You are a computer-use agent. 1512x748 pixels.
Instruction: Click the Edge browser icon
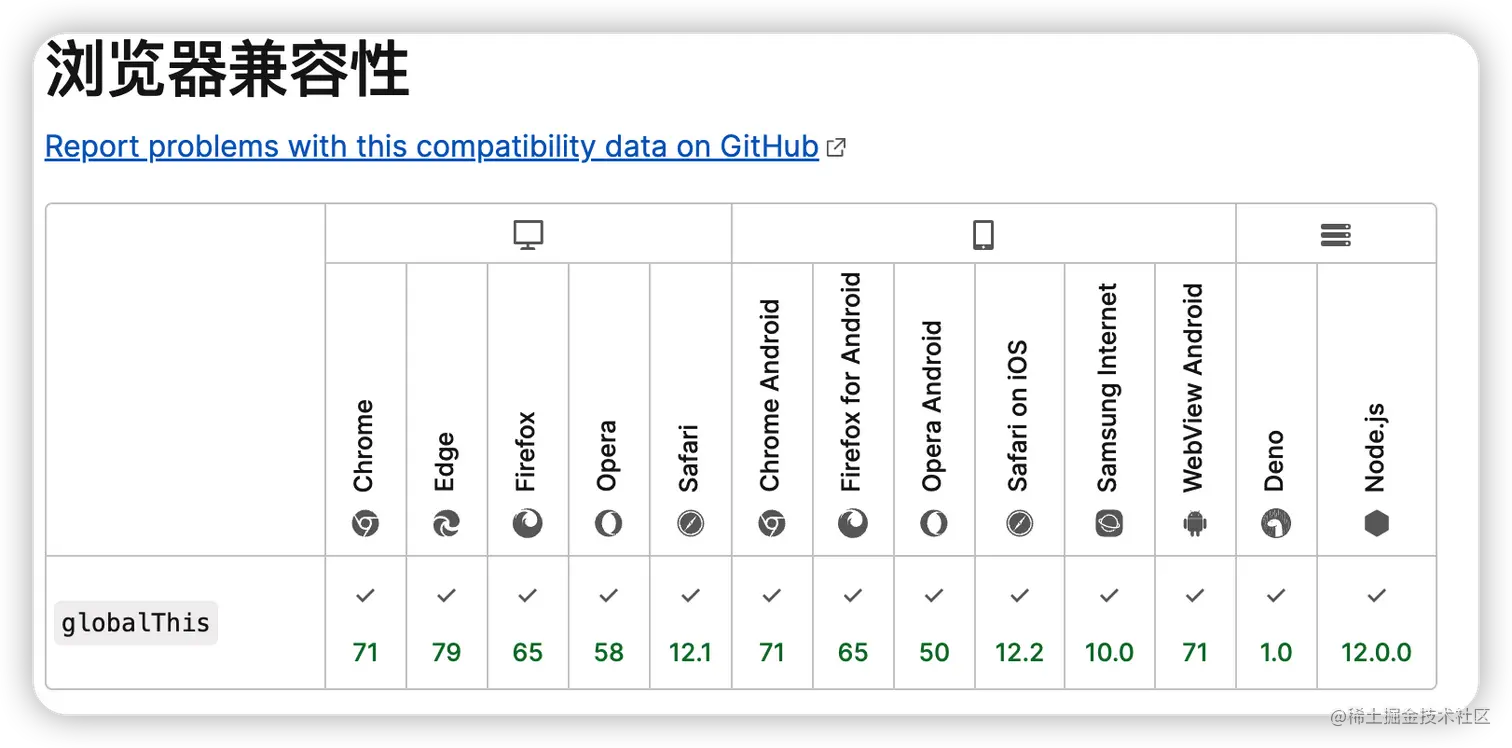[x=446, y=523]
